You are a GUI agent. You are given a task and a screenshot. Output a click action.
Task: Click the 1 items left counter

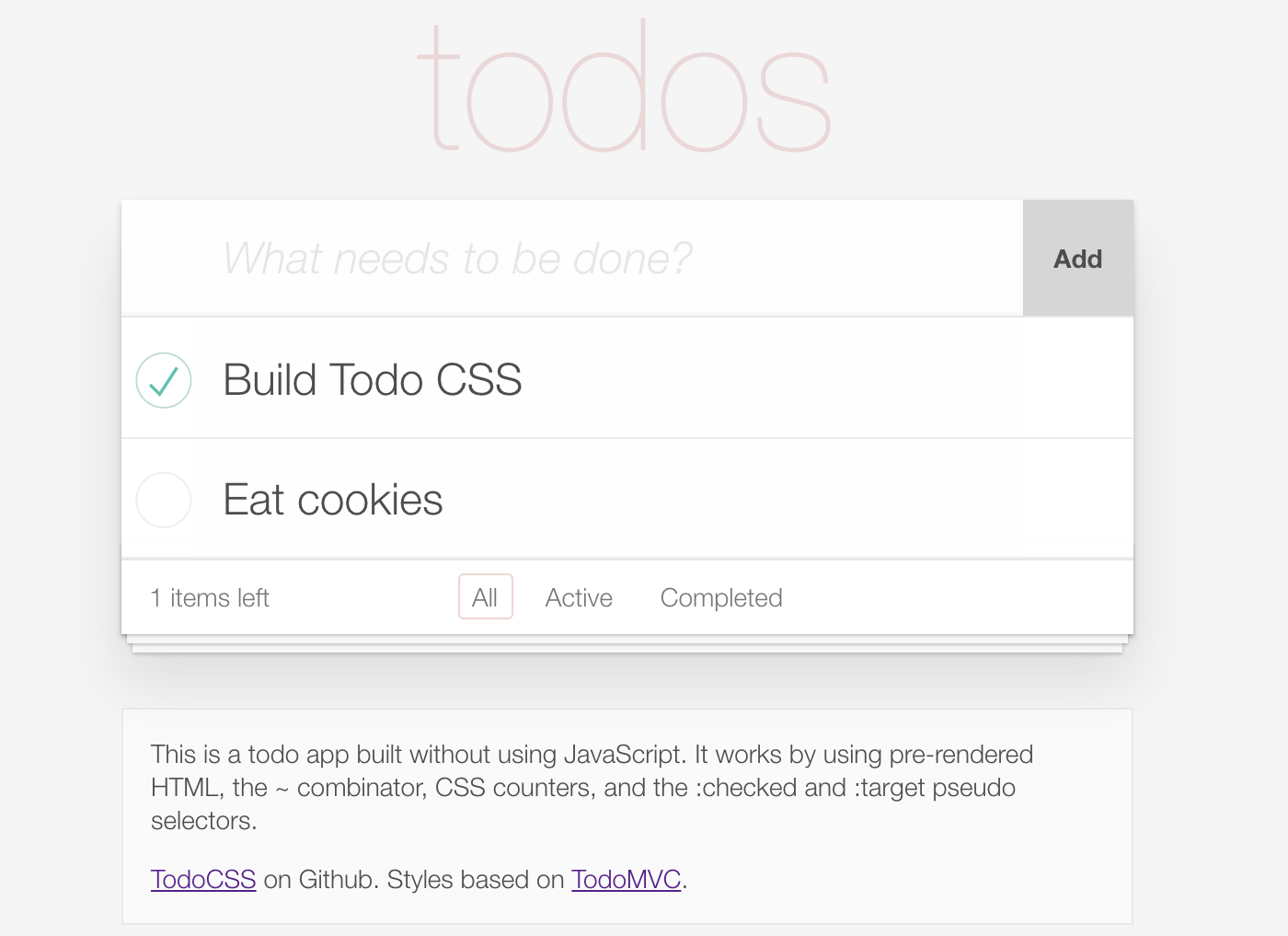click(210, 597)
